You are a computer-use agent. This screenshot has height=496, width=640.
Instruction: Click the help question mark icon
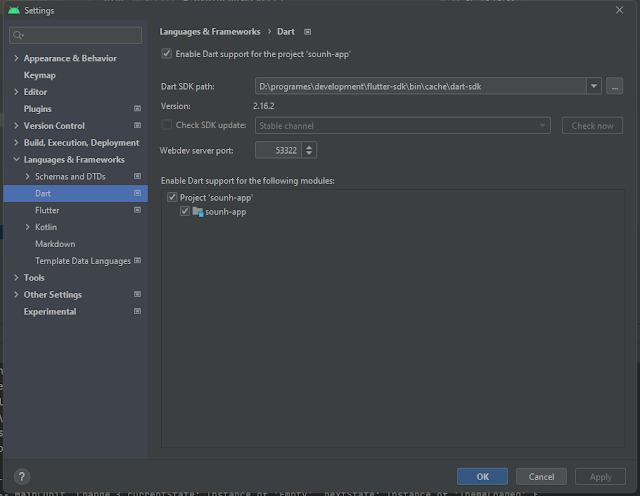[22, 477]
